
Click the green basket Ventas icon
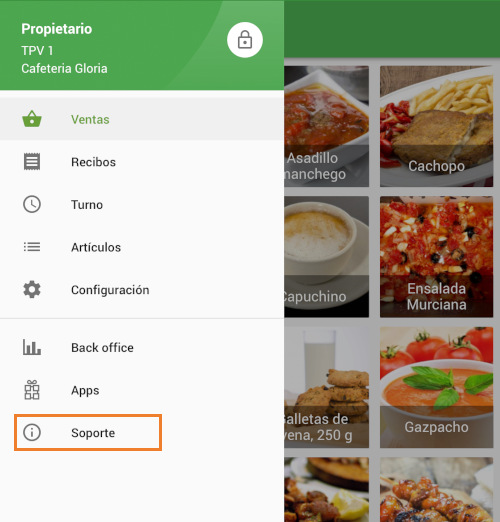pos(32,119)
